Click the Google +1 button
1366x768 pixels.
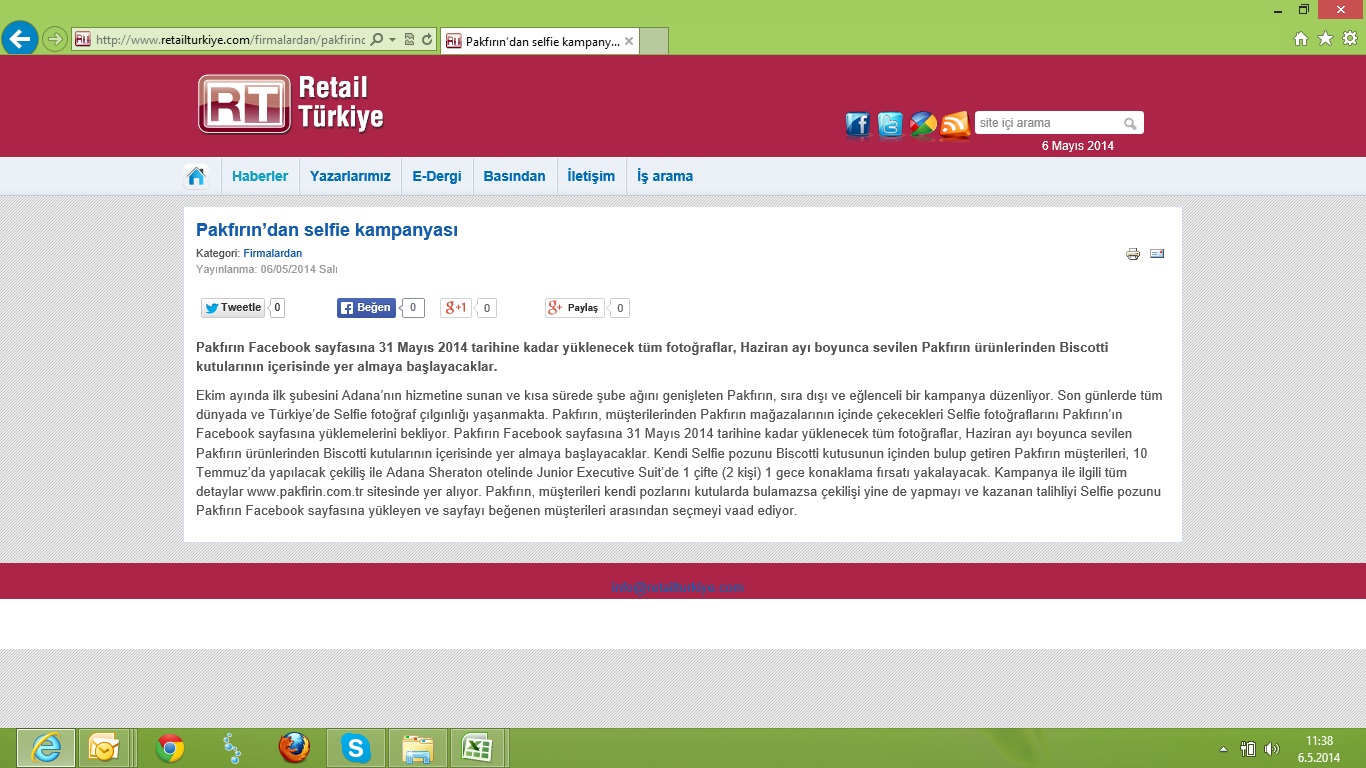click(x=456, y=308)
